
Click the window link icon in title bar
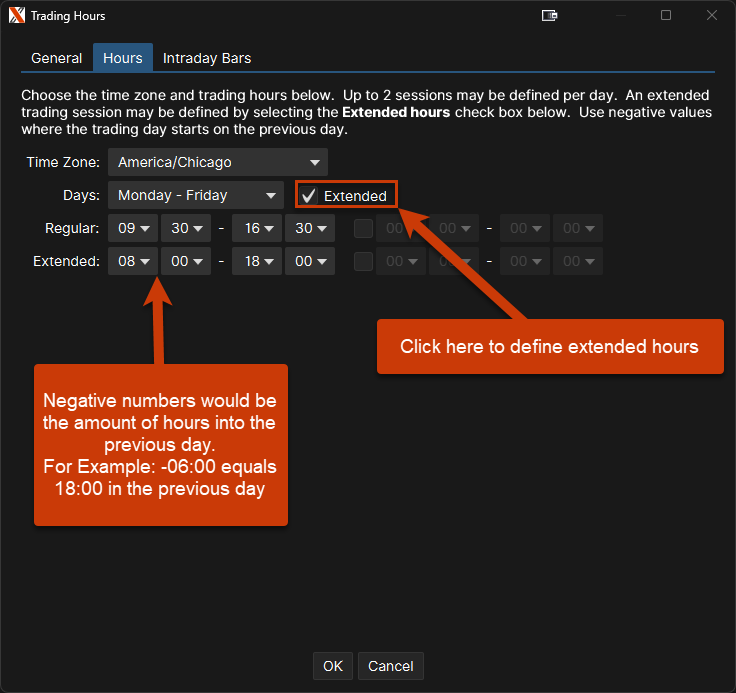[x=549, y=16]
